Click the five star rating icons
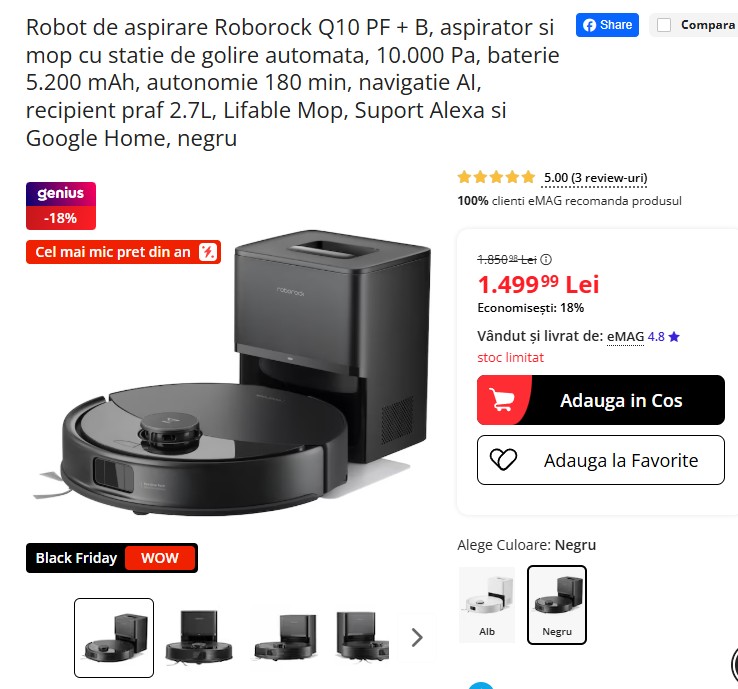Screen dimensions: 738x689 coord(496,177)
